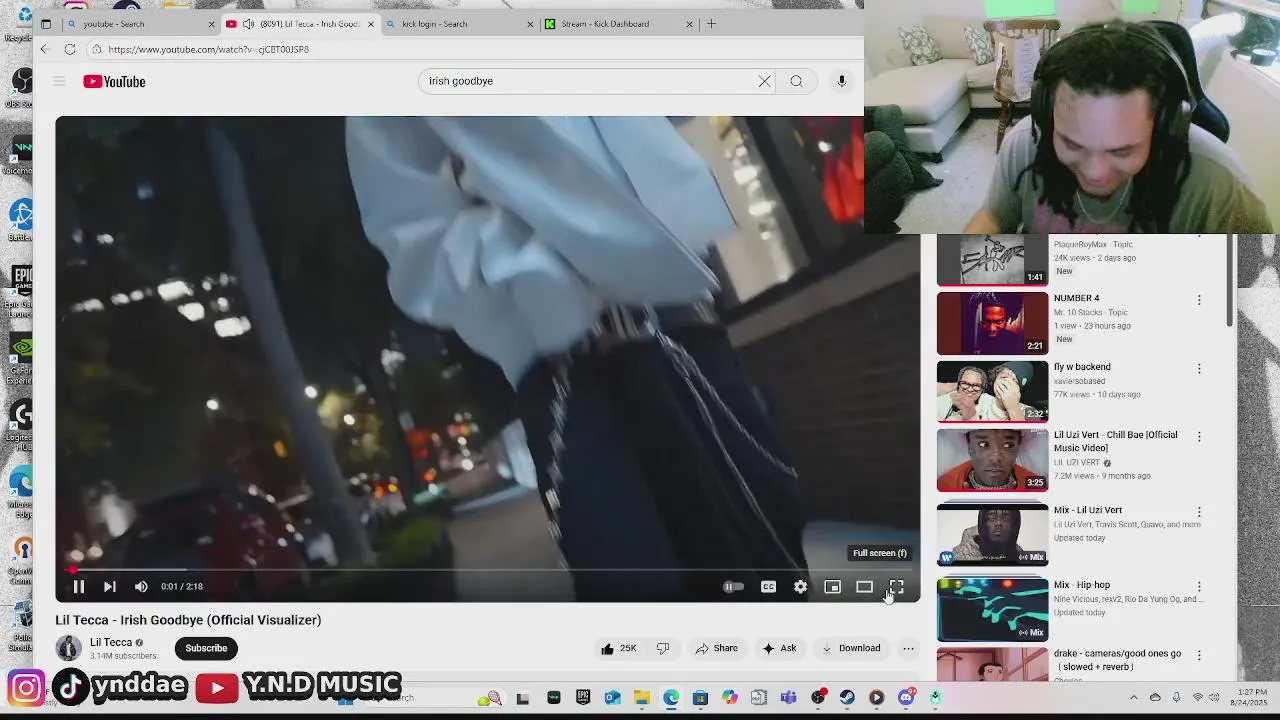
Task: Open the NUMBER 4 video thumbnail
Action: coord(992,323)
